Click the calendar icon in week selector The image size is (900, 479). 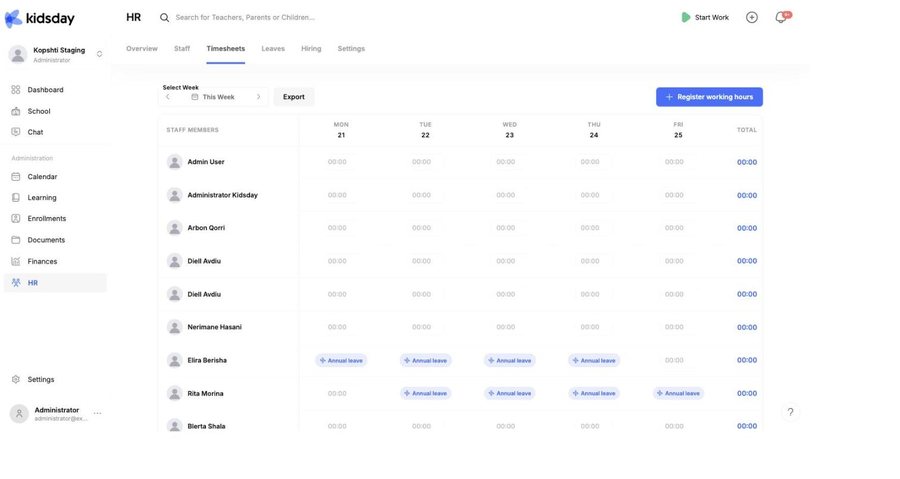click(x=195, y=97)
